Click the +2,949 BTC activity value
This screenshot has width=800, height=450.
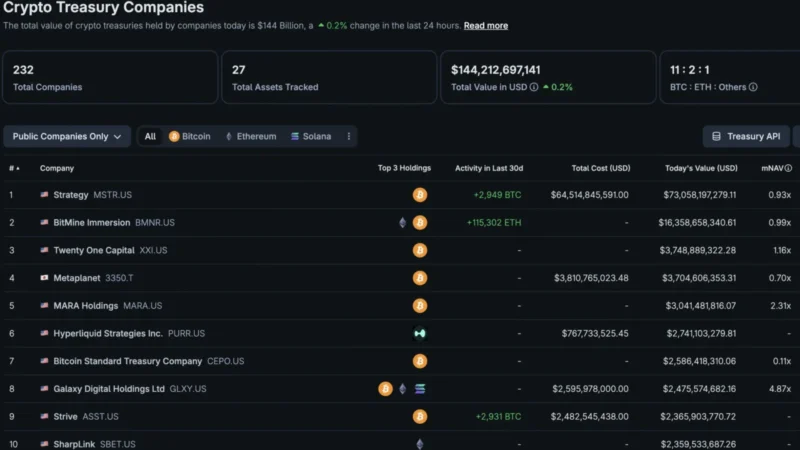pyautogui.click(x=497, y=195)
